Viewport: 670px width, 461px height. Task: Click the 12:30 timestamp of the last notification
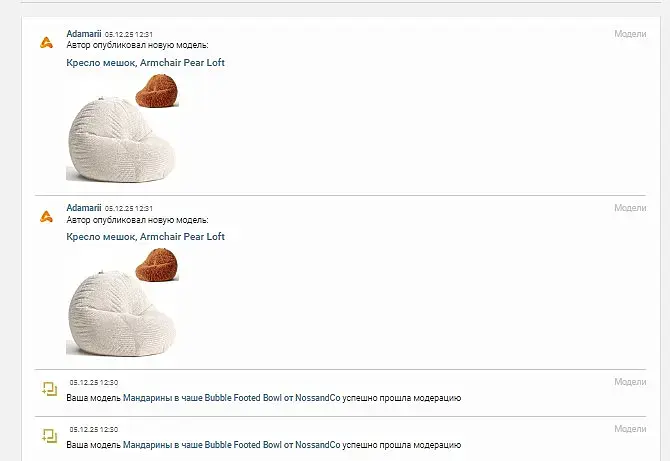(94, 429)
